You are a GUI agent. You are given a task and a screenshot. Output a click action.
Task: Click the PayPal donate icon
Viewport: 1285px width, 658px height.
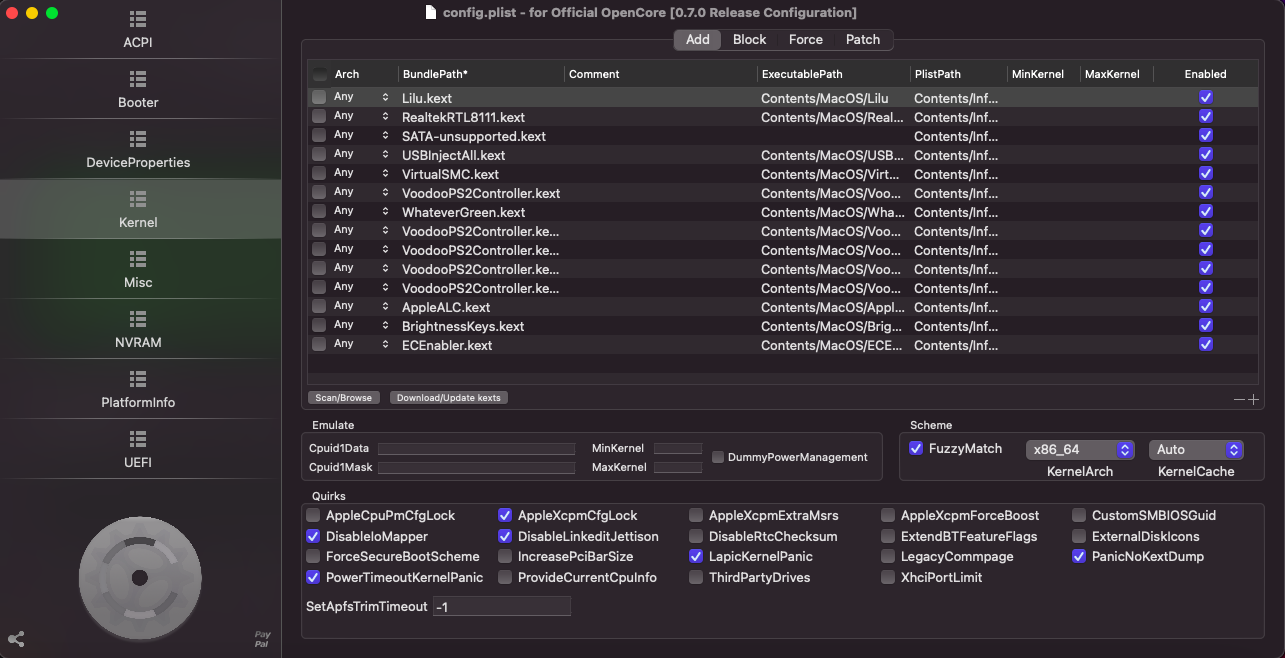(262, 639)
